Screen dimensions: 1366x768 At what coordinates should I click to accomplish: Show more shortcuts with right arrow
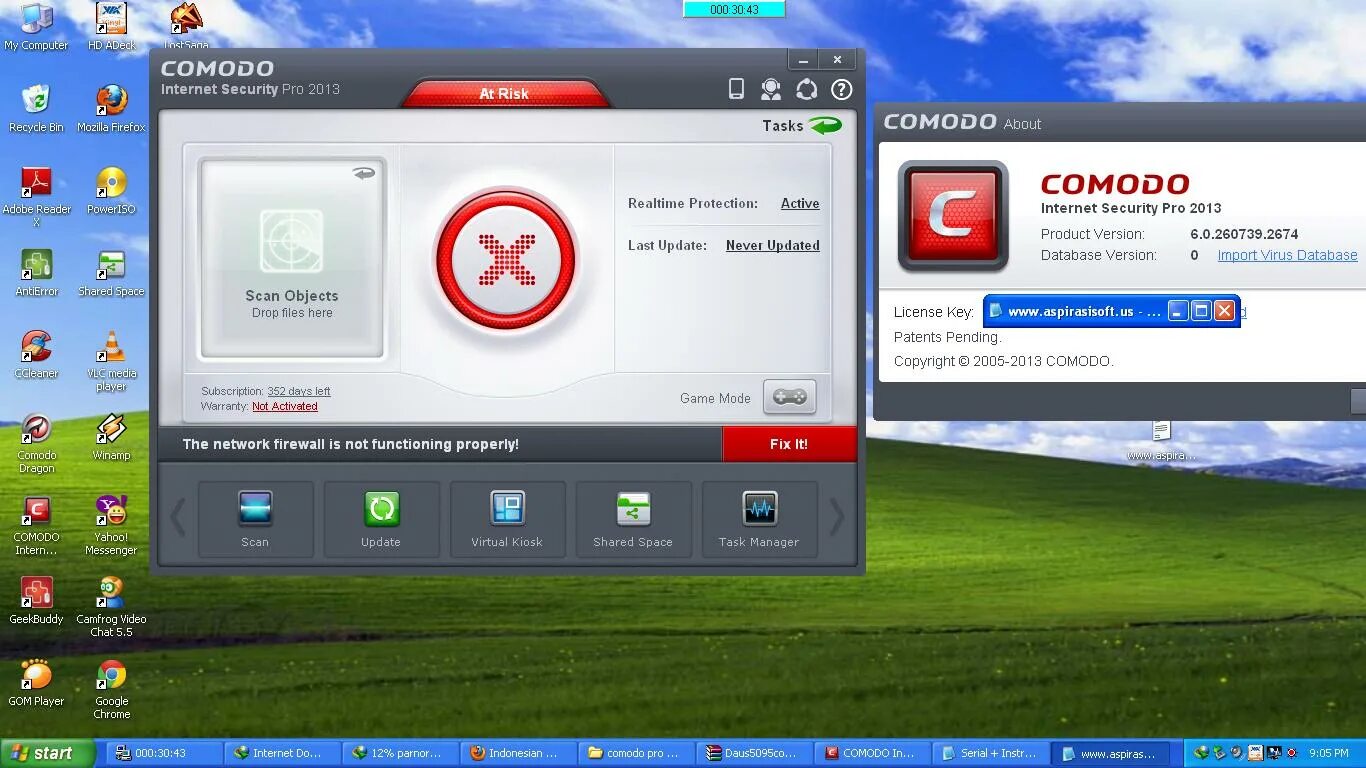(x=837, y=517)
